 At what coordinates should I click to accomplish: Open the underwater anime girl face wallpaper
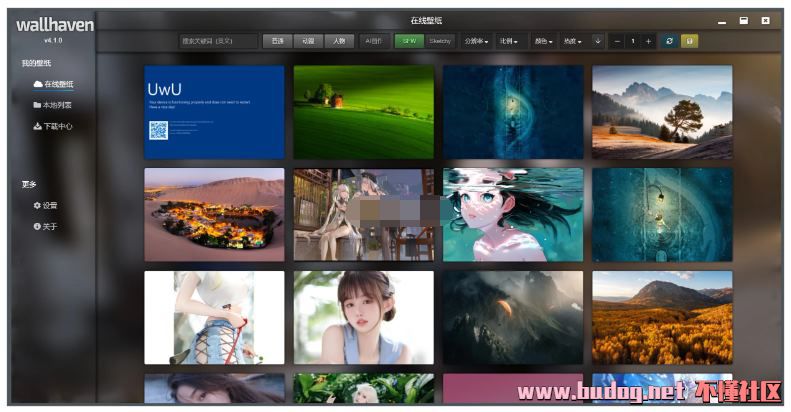(x=513, y=215)
